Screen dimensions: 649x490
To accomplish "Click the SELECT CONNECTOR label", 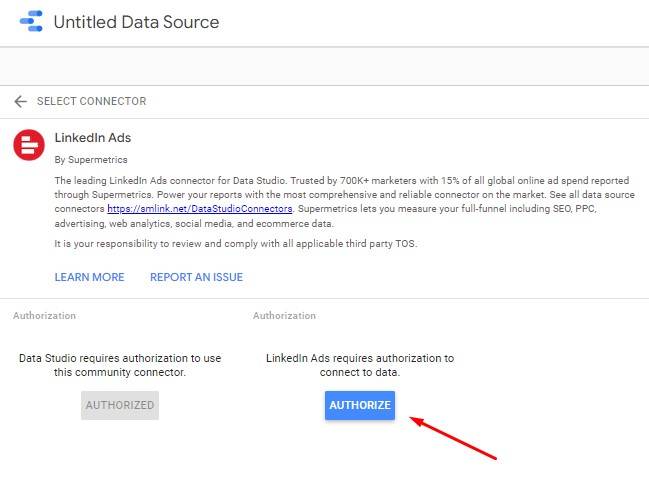I will click(91, 101).
